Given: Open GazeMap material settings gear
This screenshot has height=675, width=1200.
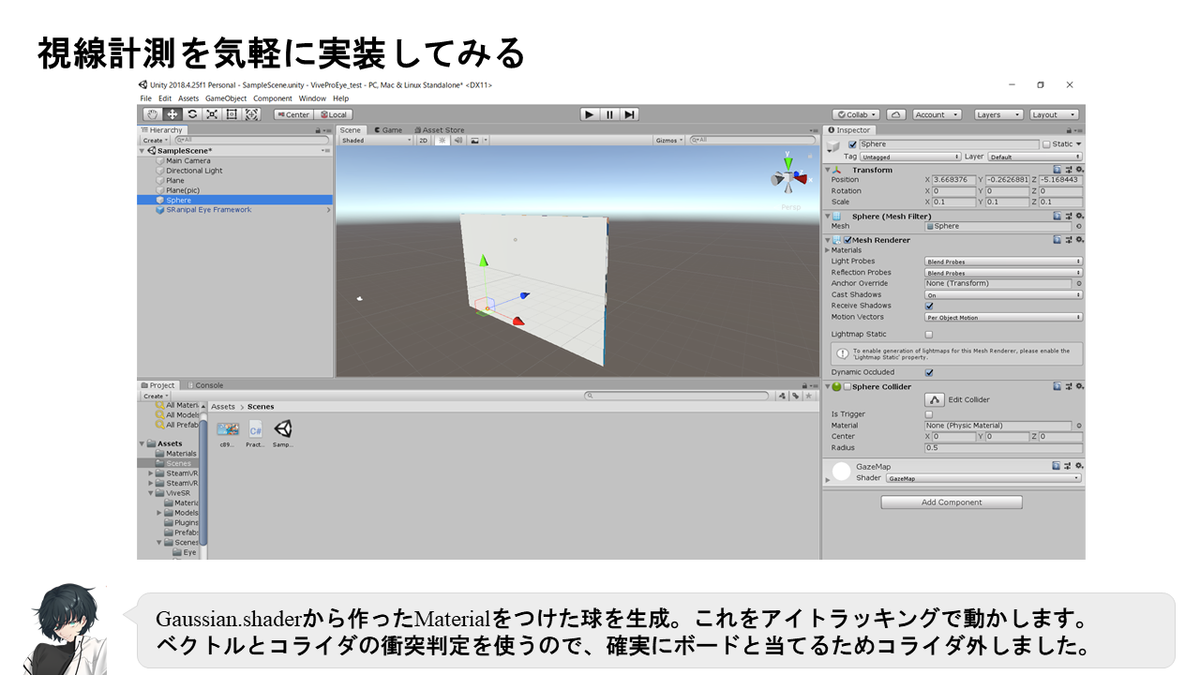Looking at the screenshot, I should 1079,466.
